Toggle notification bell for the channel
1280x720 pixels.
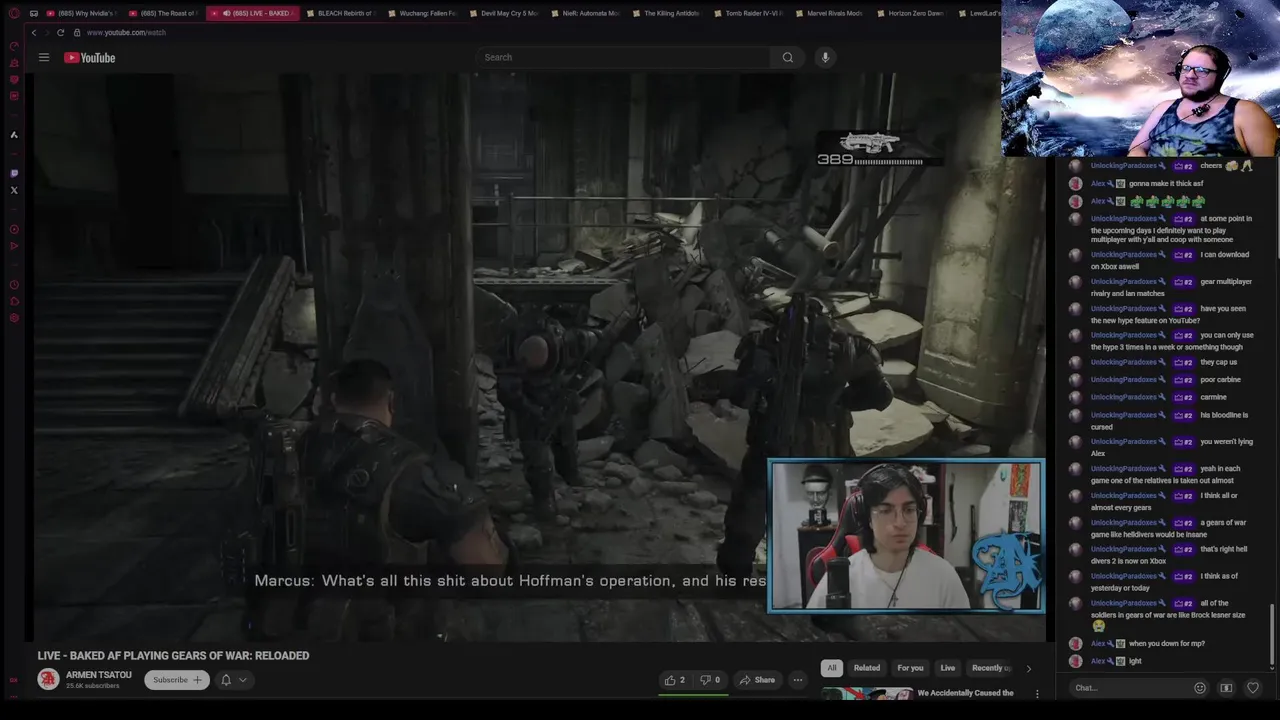click(226, 680)
